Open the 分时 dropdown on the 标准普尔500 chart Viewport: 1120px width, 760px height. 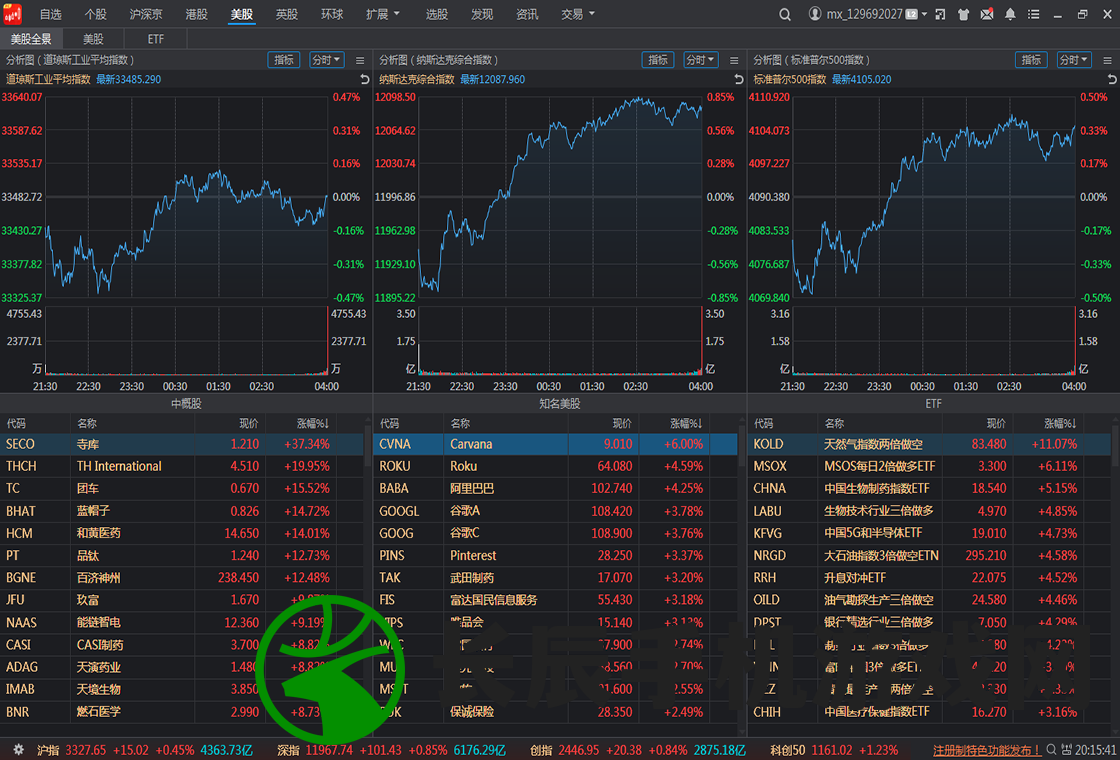point(1074,60)
